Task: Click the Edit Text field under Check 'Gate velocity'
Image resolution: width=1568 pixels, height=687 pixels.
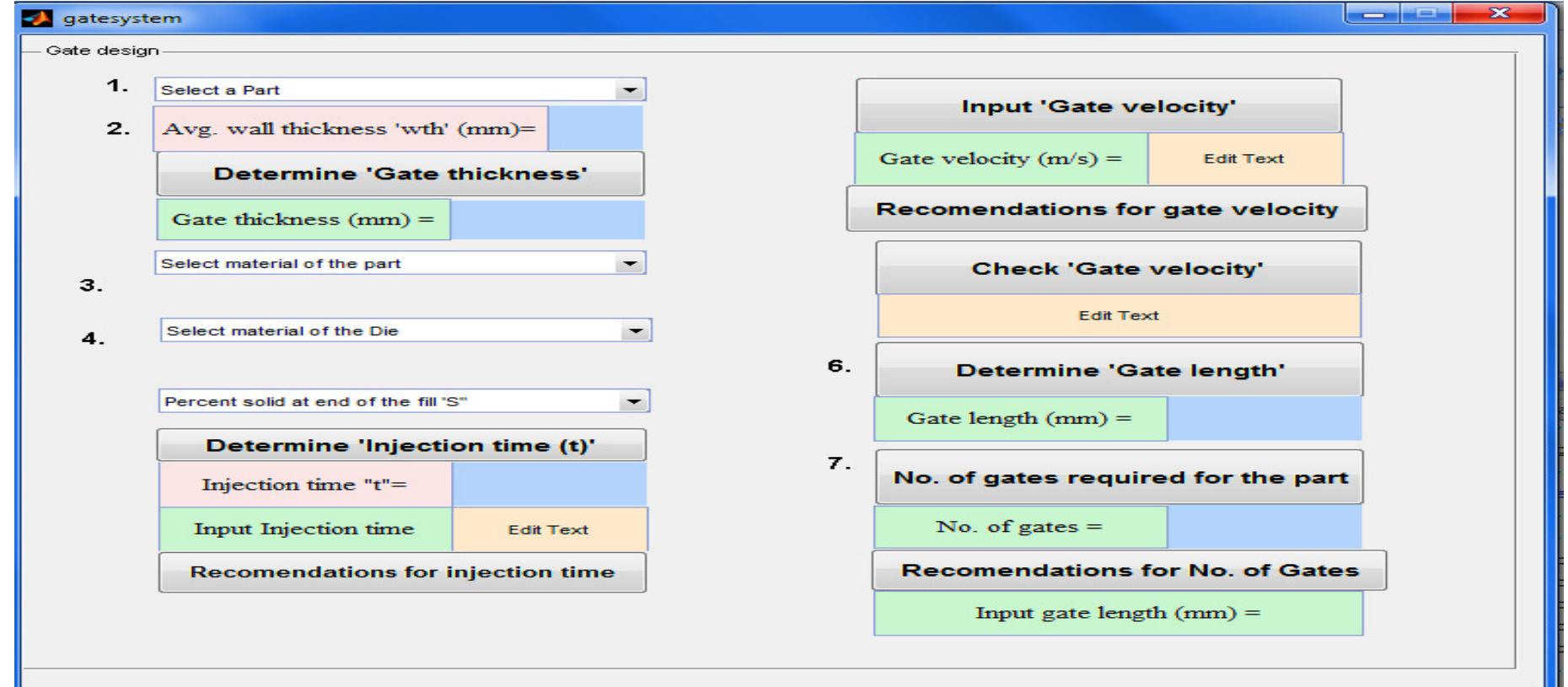Action: 1119,315
